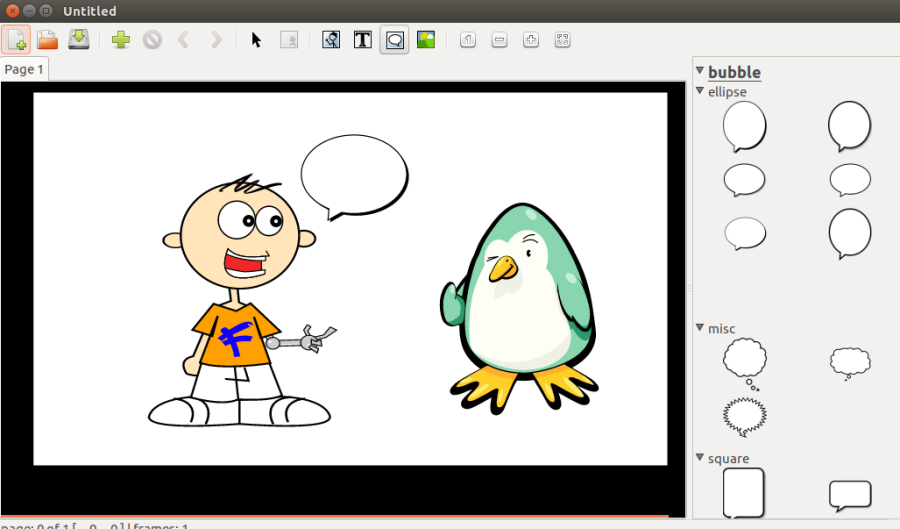Collapse the ellipse section
This screenshot has width=900, height=529.
[700, 91]
